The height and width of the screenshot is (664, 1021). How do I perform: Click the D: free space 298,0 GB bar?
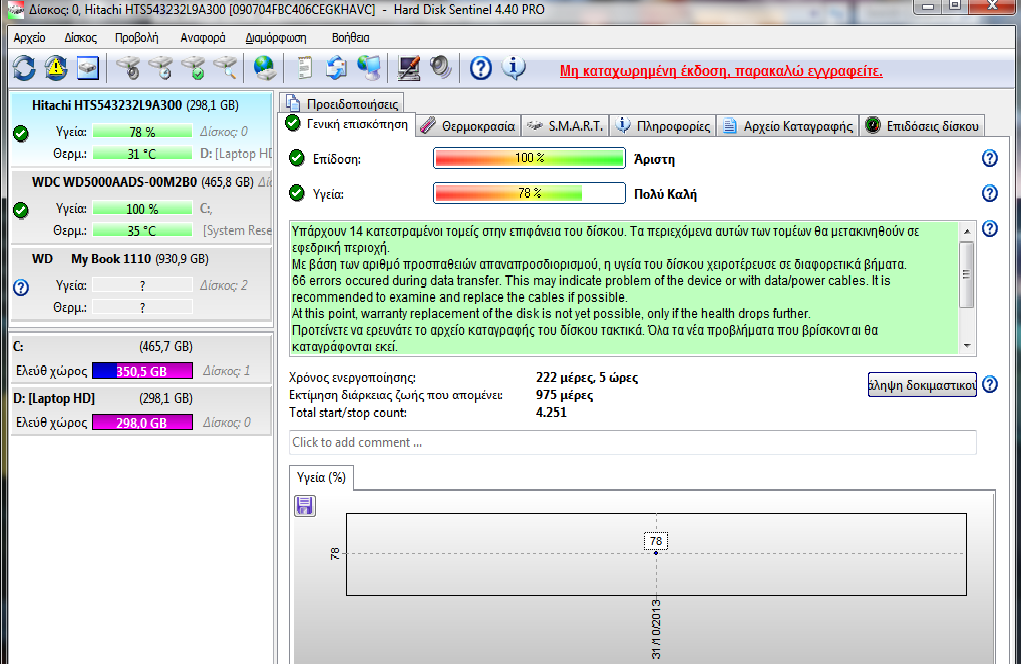(x=143, y=422)
